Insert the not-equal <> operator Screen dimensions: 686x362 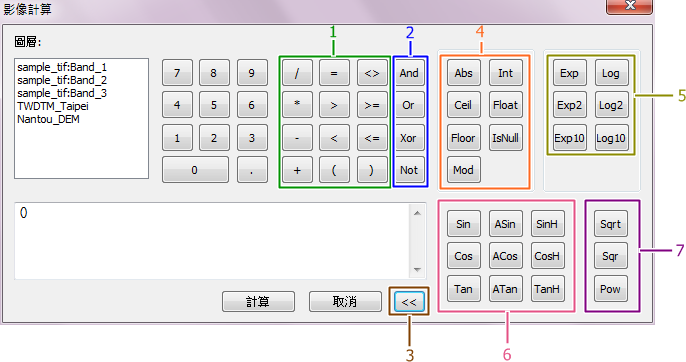372,73
